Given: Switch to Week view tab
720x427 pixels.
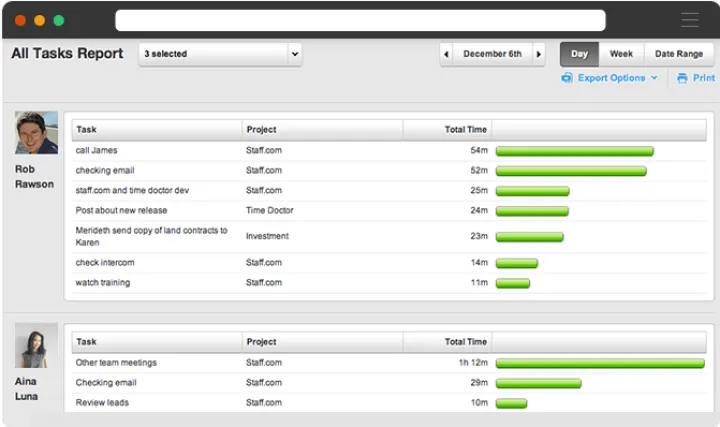Looking at the screenshot, I should tap(621, 54).
